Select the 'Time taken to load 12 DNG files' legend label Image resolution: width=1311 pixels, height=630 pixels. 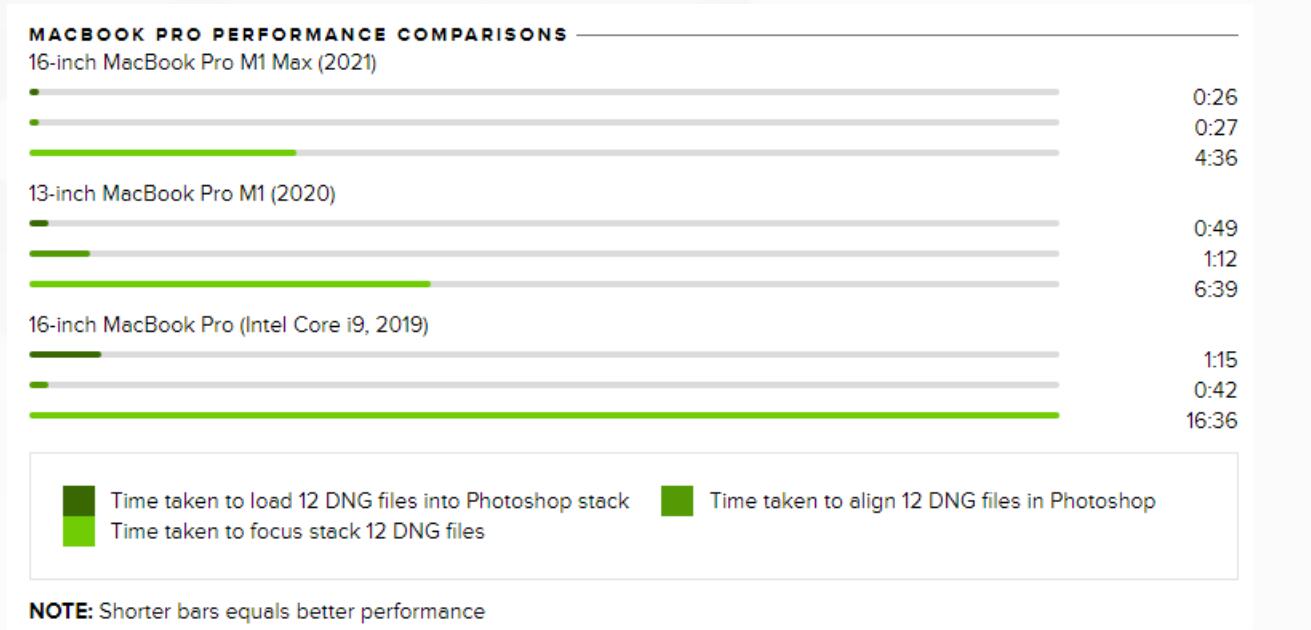370,501
